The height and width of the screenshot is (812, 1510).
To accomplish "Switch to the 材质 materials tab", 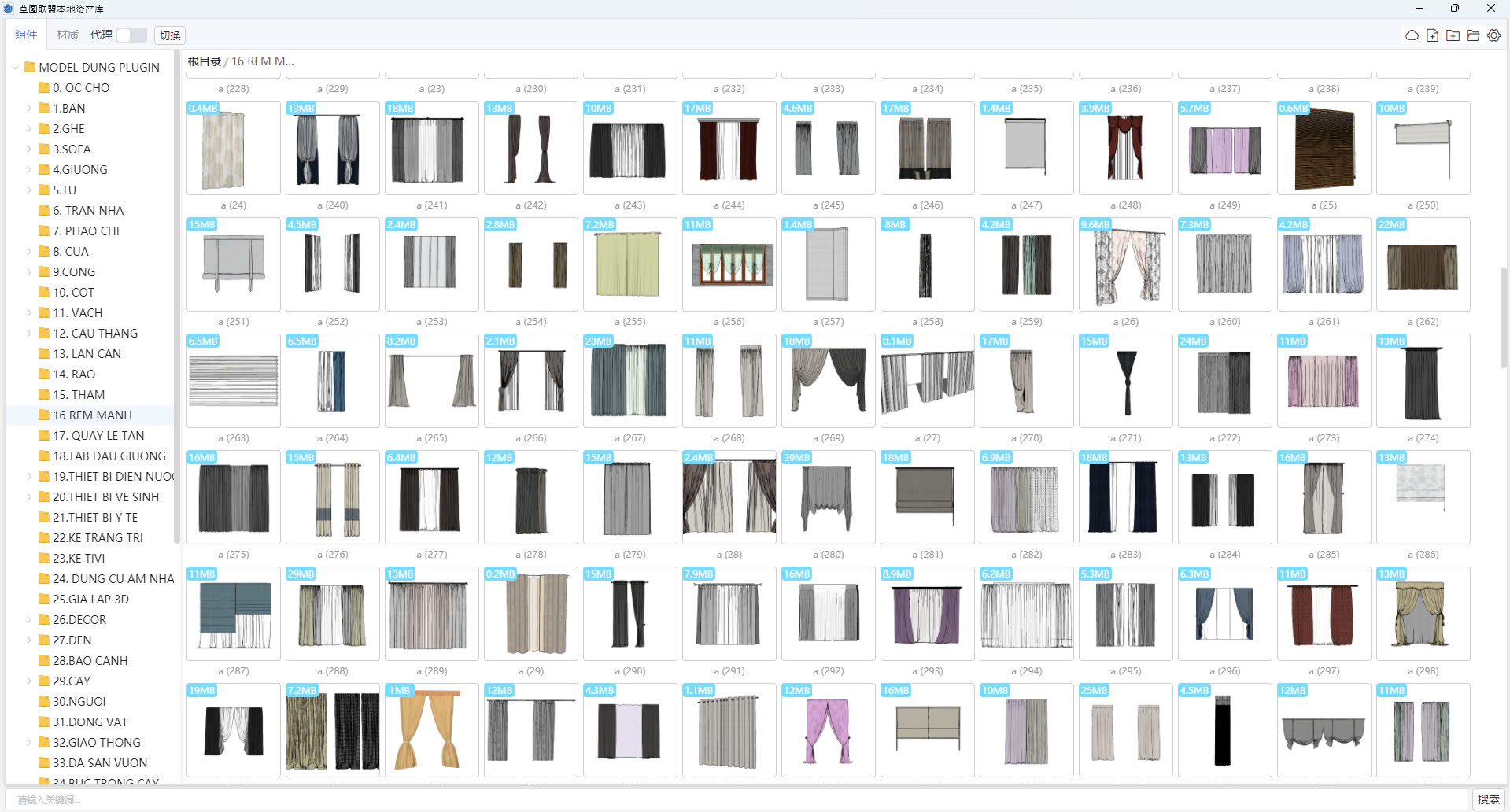I will click(67, 35).
